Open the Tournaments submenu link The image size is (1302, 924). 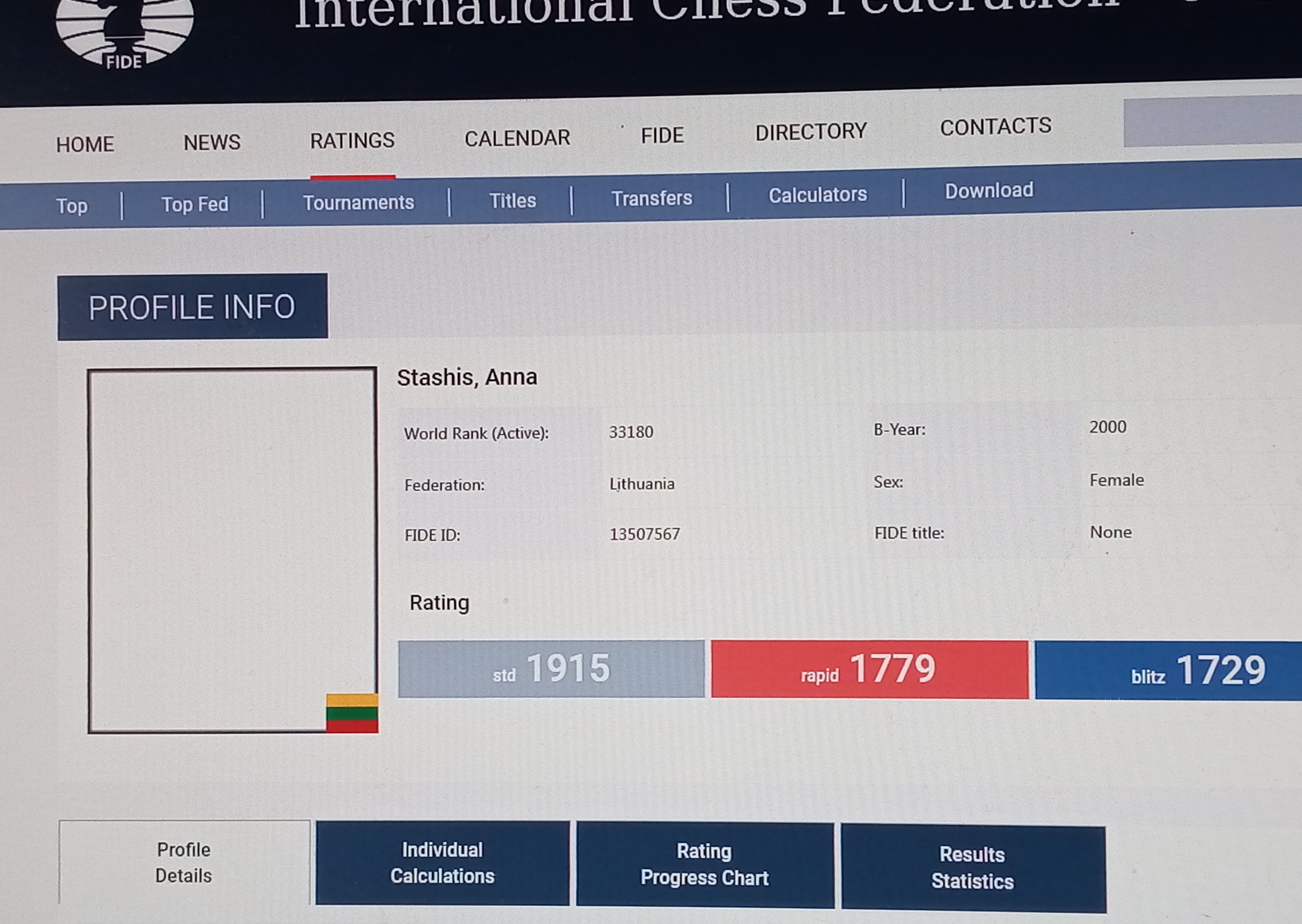(x=358, y=203)
